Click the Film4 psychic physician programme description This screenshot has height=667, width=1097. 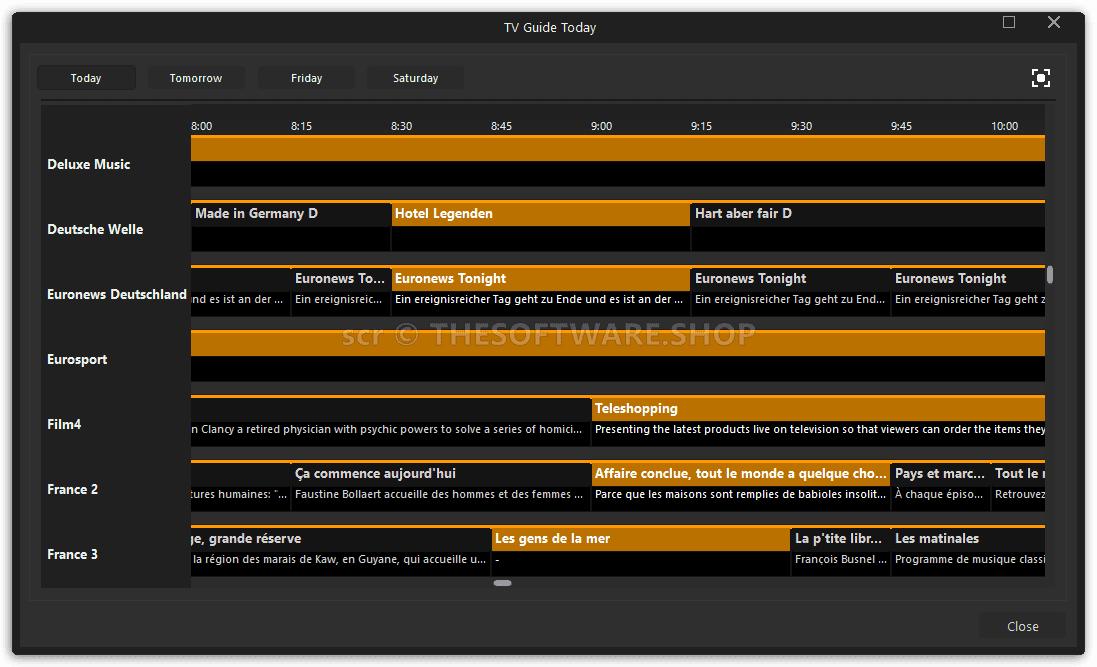tap(387, 429)
